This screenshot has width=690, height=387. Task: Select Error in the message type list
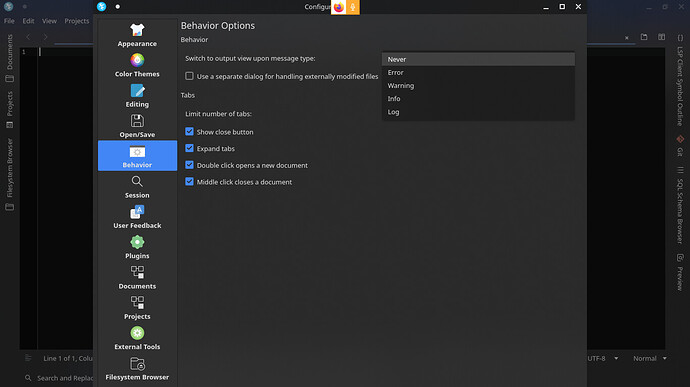click(478, 72)
